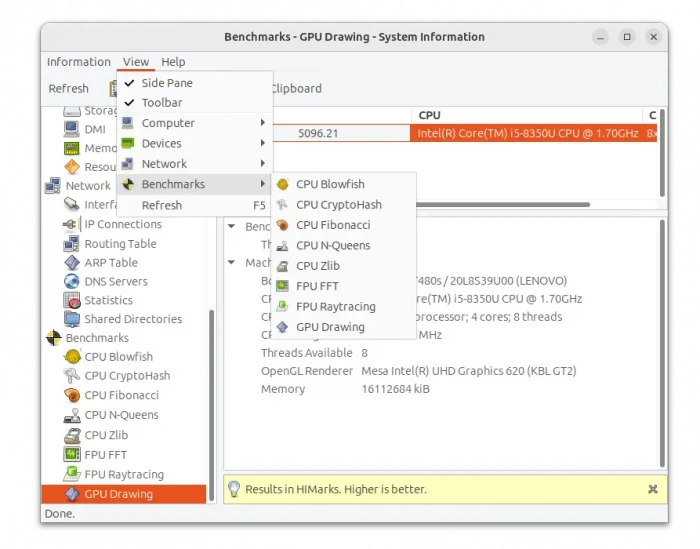Open the Benchmarks submenu entry
The width and height of the screenshot is (700, 549).
[195, 184]
